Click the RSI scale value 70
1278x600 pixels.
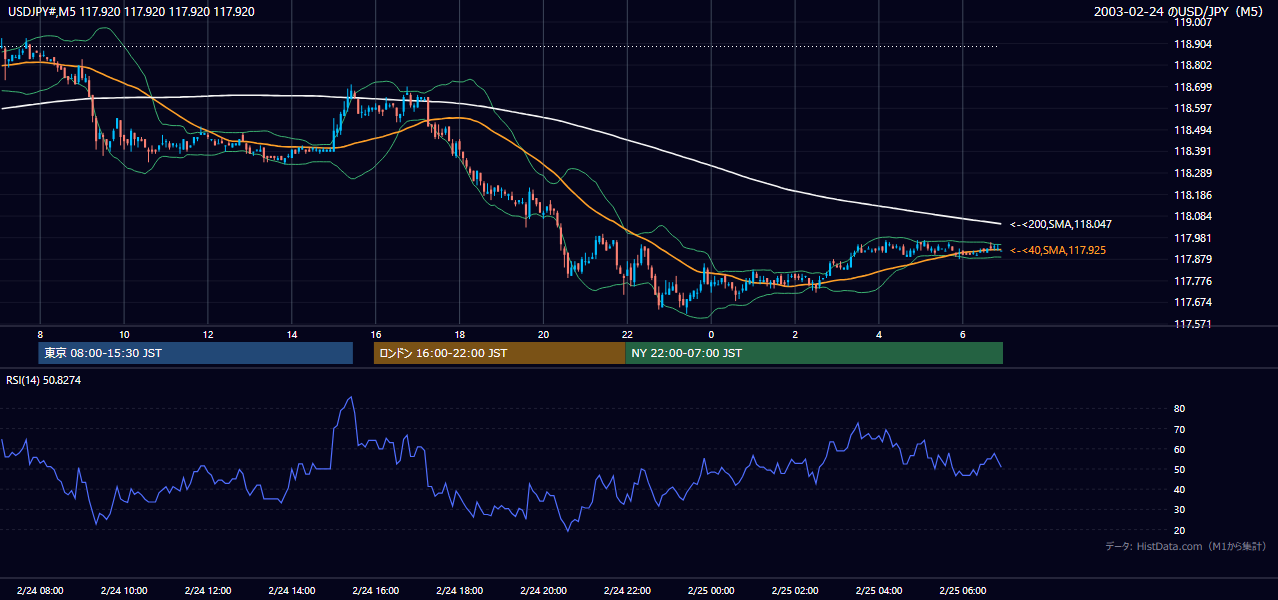pyautogui.click(x=1180, y=429)
